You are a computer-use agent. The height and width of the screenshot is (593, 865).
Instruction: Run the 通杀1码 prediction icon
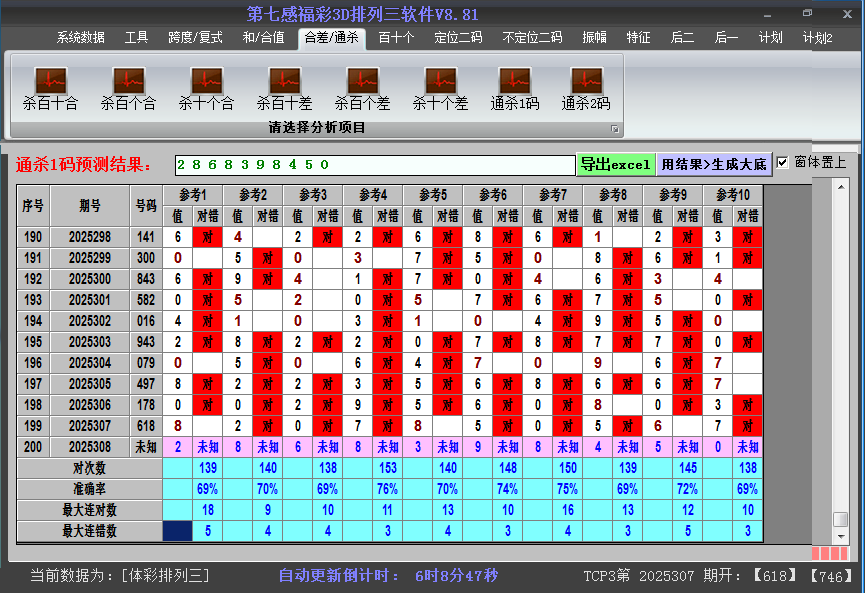pos(515,82)
